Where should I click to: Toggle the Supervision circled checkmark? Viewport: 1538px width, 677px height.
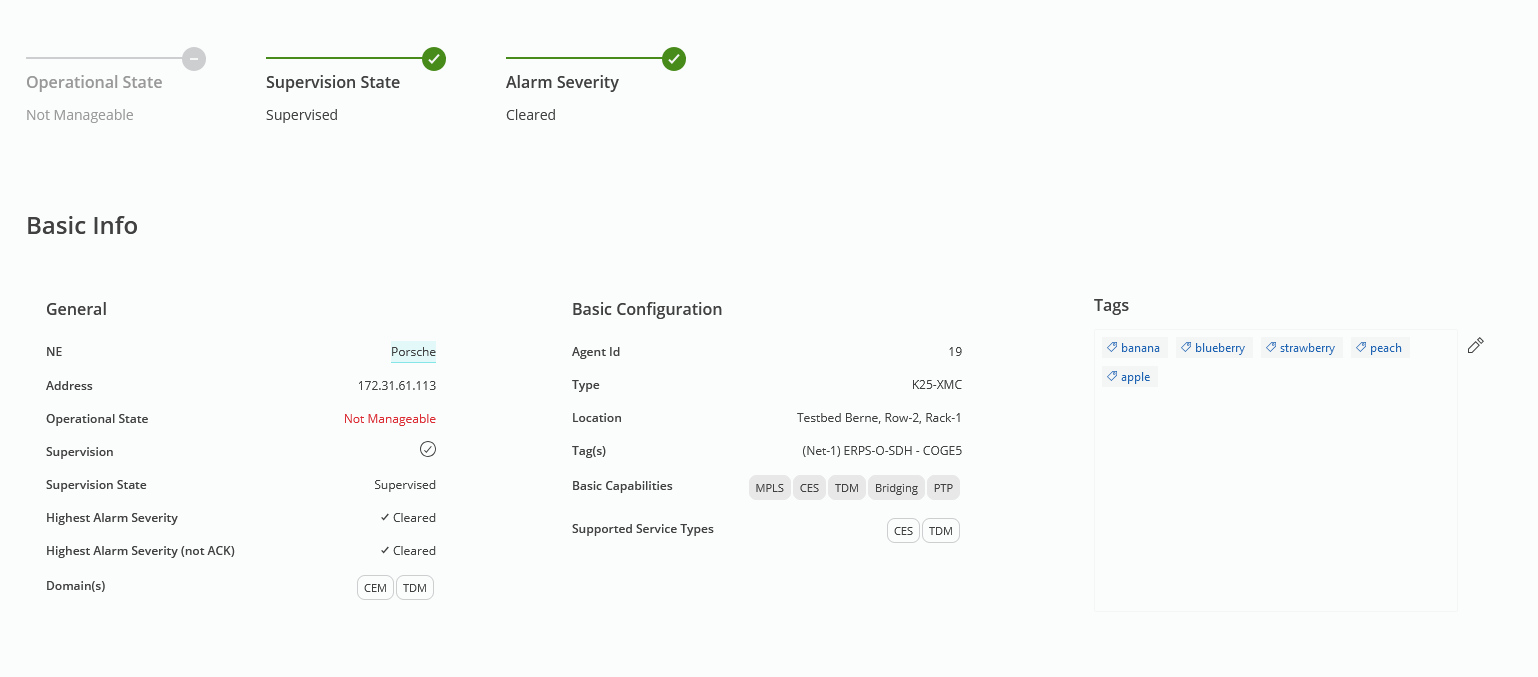(x=428, y=449)
